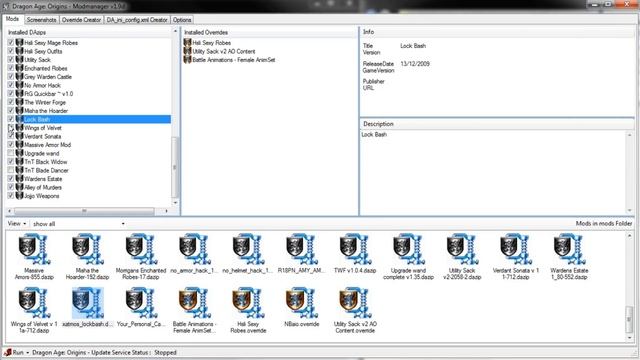Click shield icon next to The Winter Forge
640x360 pixels.
[19, 102]
